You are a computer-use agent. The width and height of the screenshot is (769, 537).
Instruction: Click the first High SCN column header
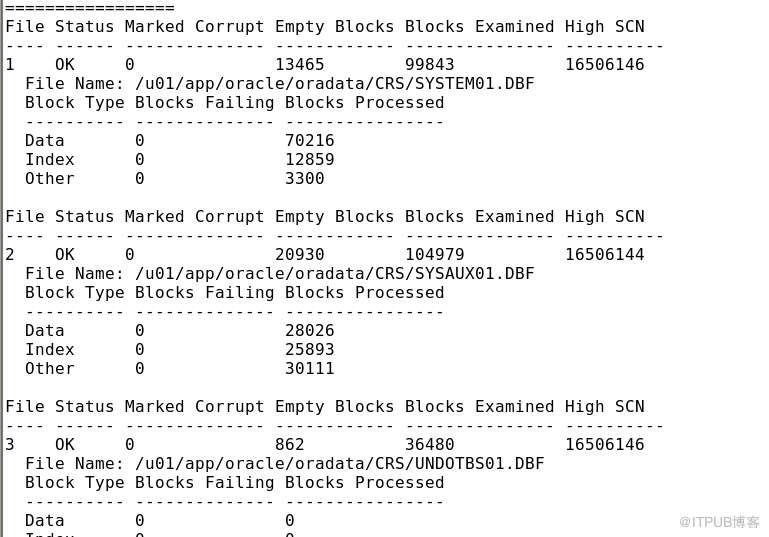605,26
